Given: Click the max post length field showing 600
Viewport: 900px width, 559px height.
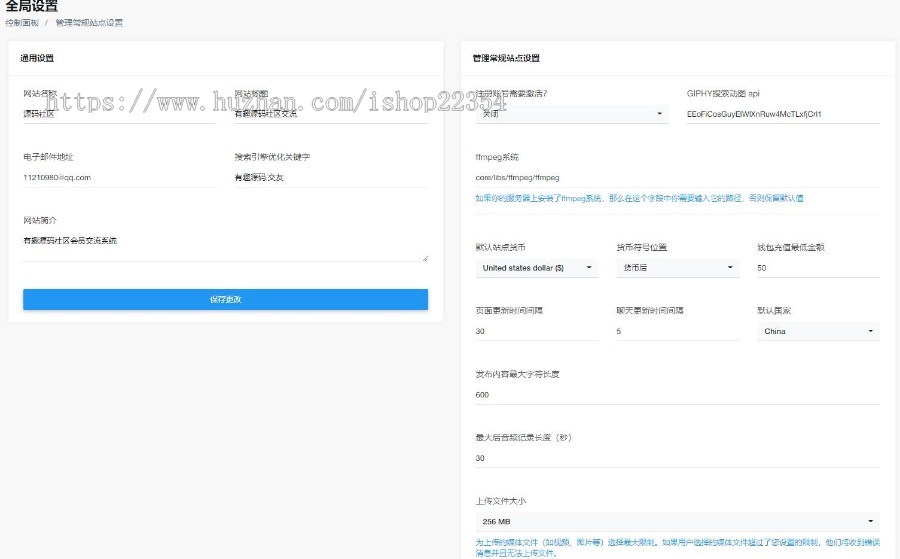Looking at the screenshot, I should coord(677,395).
